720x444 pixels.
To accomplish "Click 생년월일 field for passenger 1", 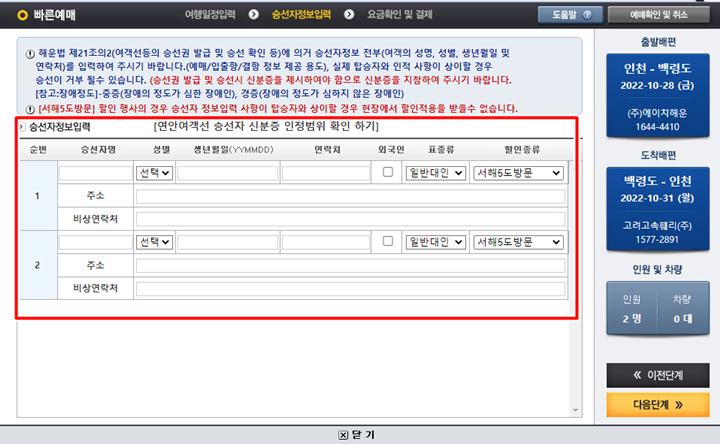I will (228, 173).
